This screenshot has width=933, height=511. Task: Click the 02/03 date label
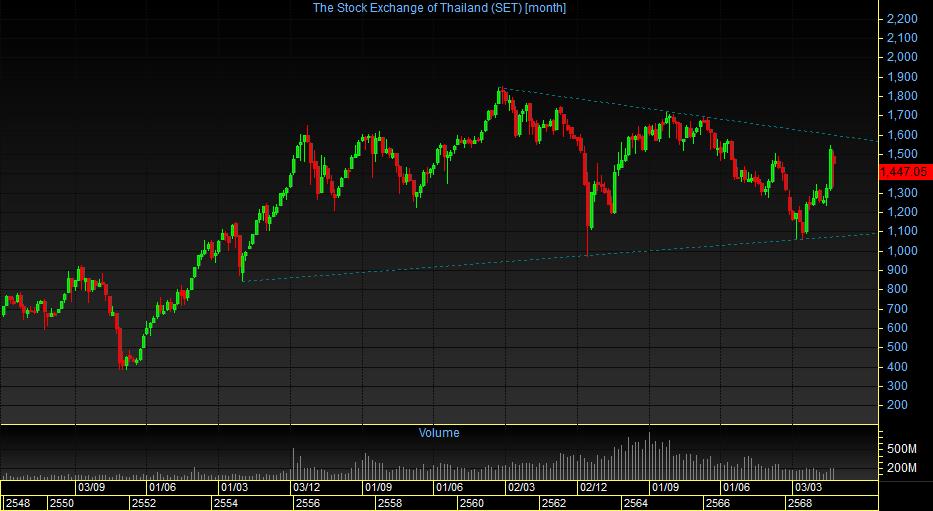521,487
